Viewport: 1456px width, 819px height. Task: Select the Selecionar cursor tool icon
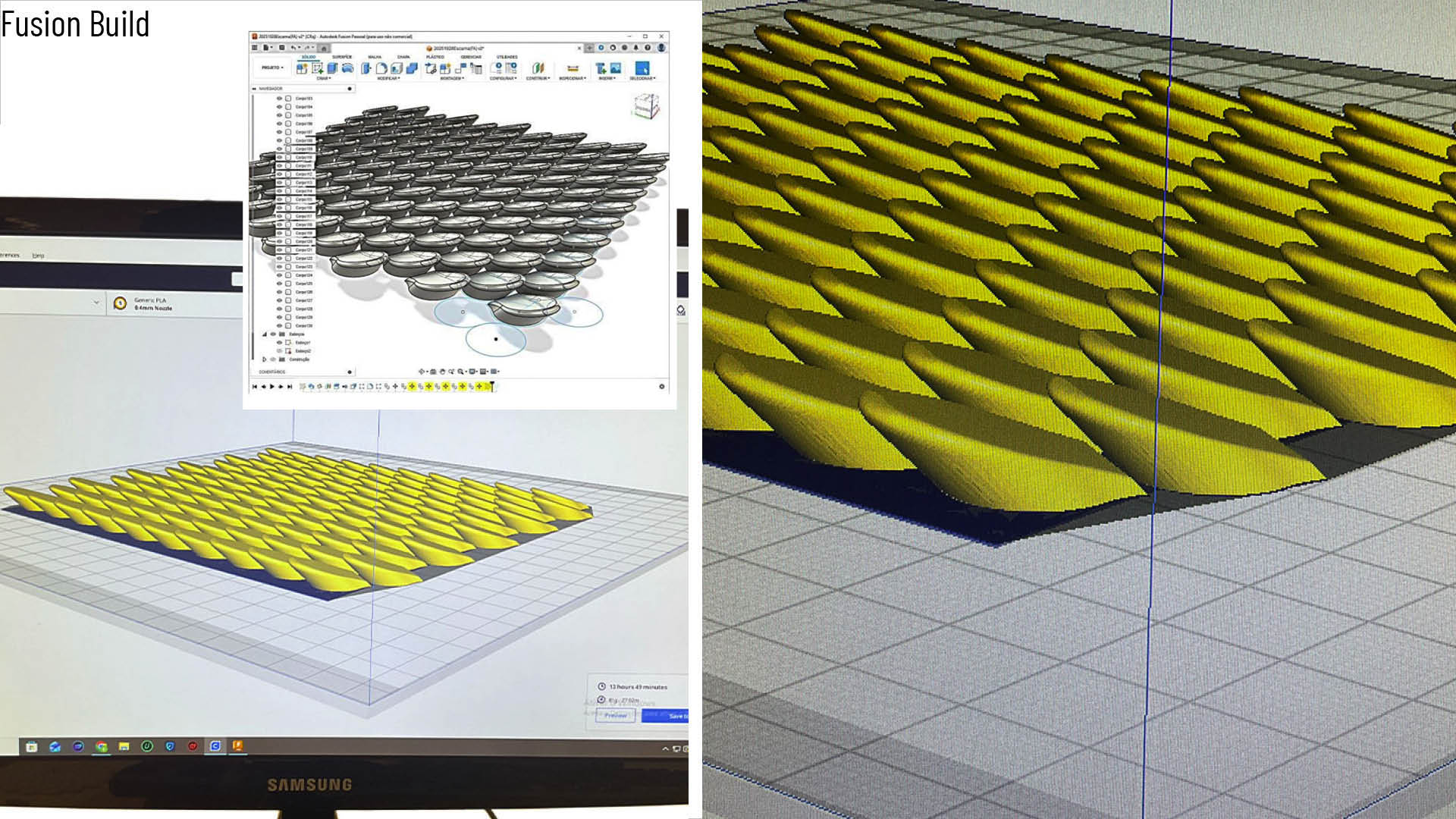click(x=642, y=68)
